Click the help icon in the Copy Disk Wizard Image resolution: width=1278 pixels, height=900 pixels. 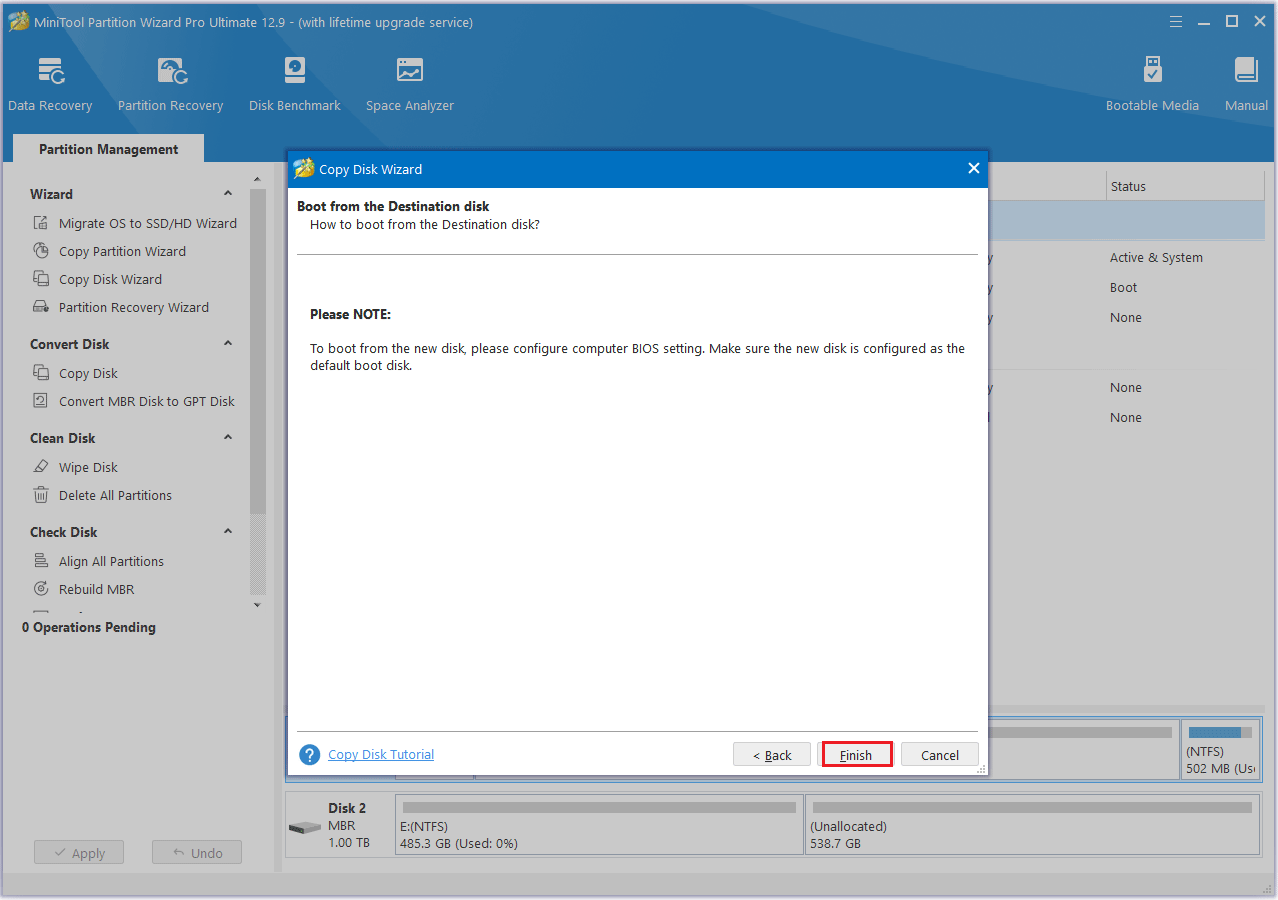pyautogui.click(x=309, y=754)
